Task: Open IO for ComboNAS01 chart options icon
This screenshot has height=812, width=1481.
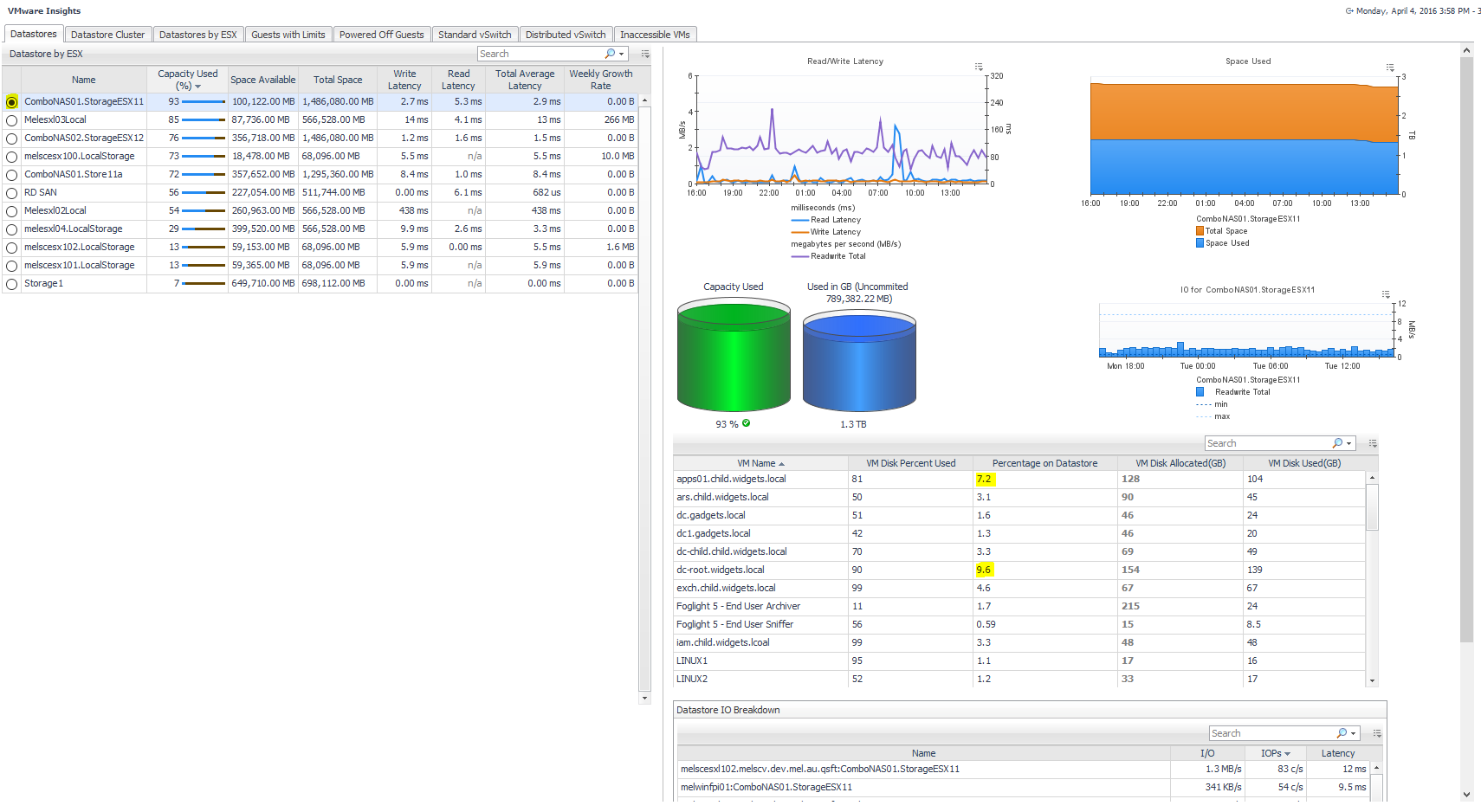Action: (1386, 295)
